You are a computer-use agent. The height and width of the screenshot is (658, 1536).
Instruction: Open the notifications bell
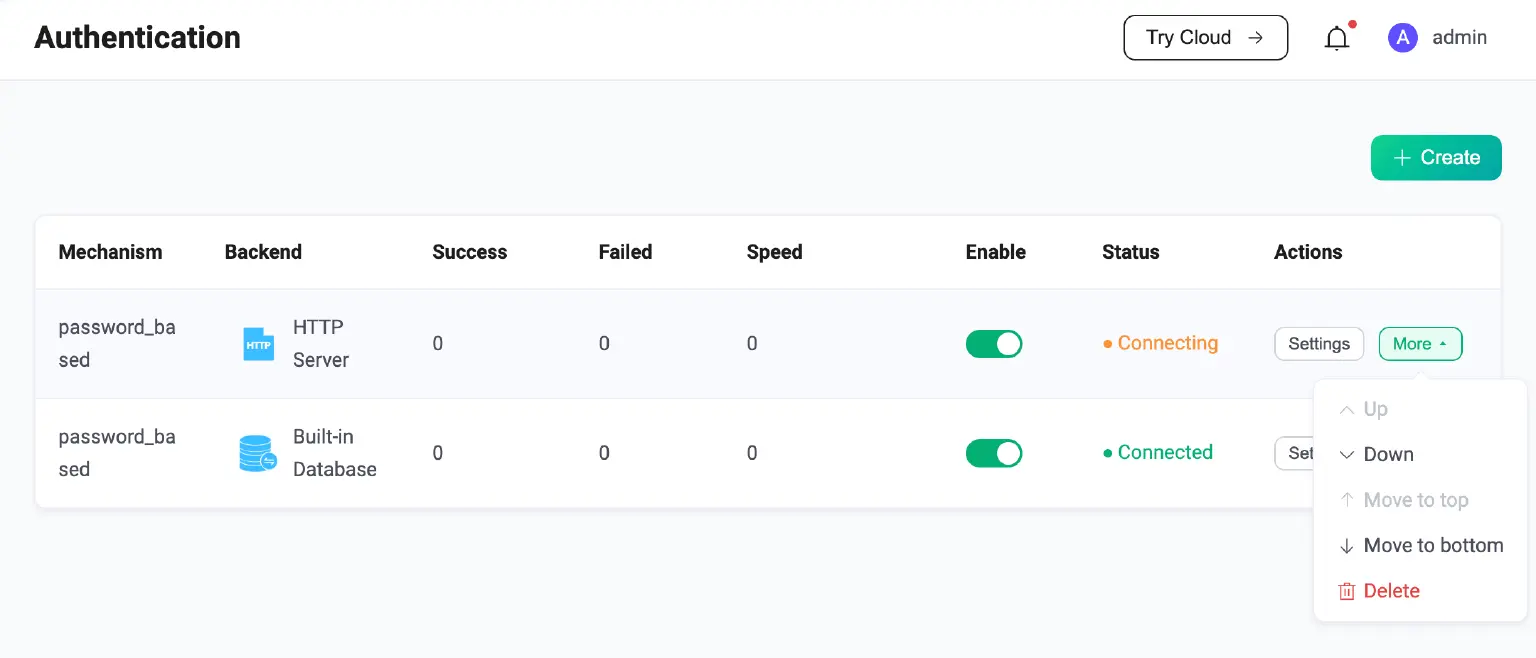[x=1337, y=38]
